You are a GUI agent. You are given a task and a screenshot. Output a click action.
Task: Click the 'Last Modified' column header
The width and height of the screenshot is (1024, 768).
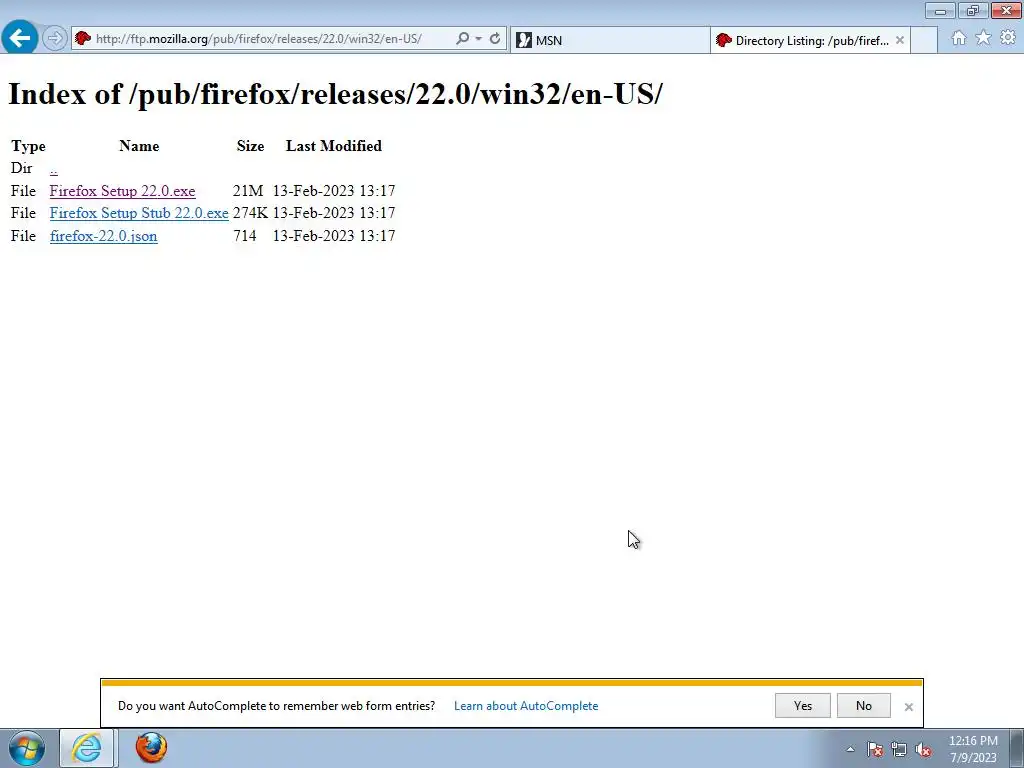334,146
